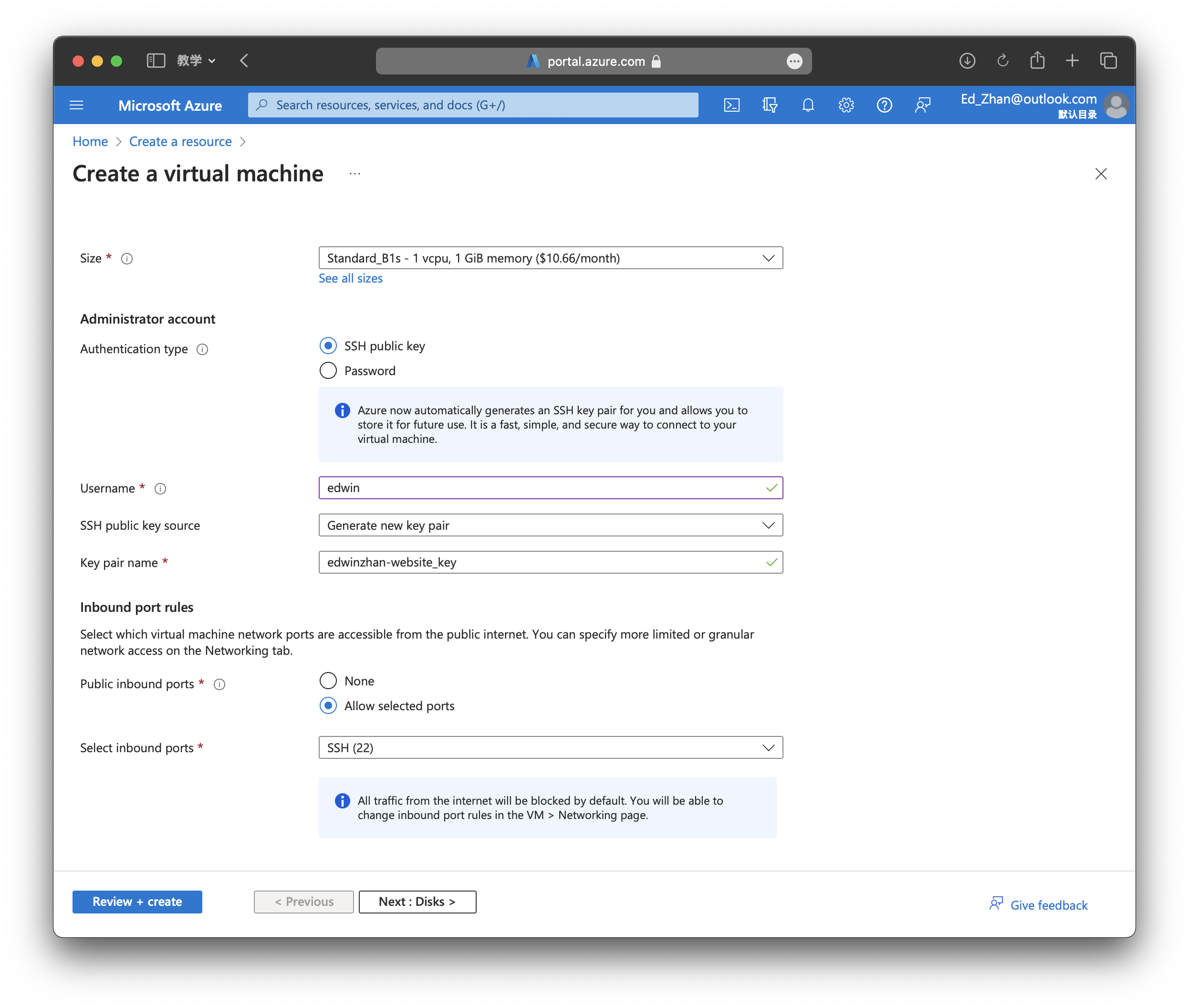Click Review + create button
The width and height of the screenshot is (1189, 1008).
[x=137, y=902]
